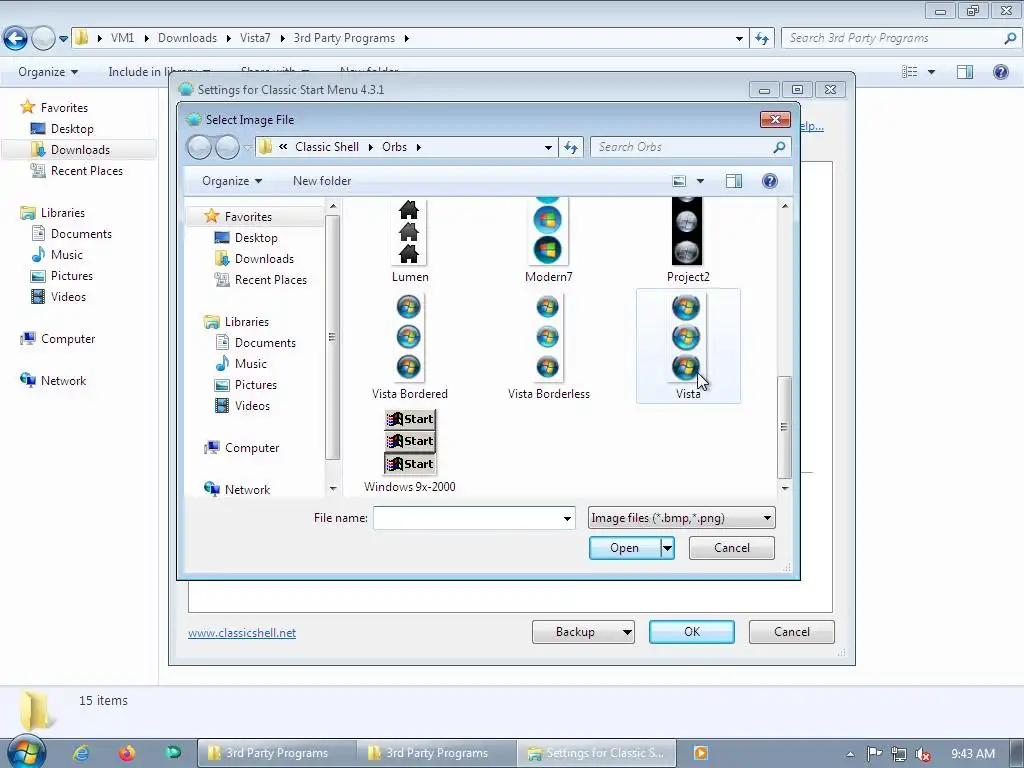The height and width of the screenshot is (768, 1024).
Task: Select Downloads in file dialog navigation pane
Action: coord(264,259)
